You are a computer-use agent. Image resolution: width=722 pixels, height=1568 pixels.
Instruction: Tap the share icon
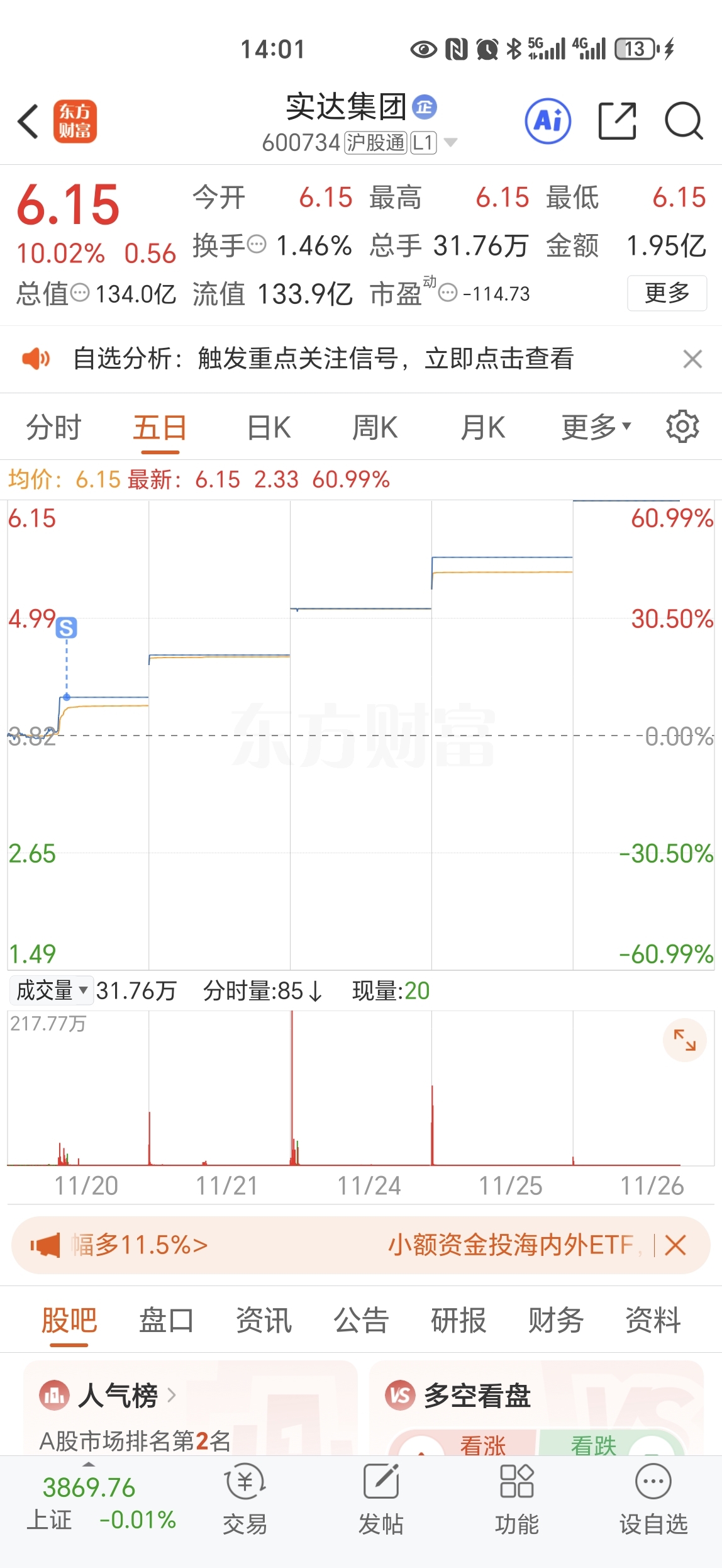coord(617,120)
